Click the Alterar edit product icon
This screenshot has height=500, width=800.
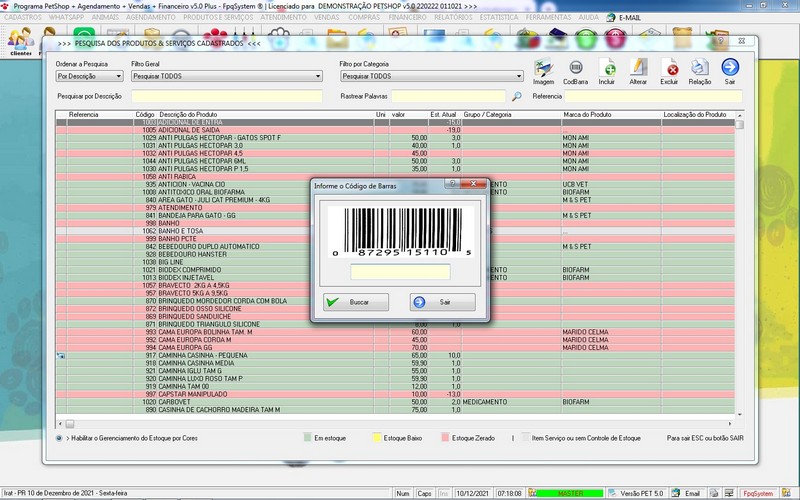638,71
